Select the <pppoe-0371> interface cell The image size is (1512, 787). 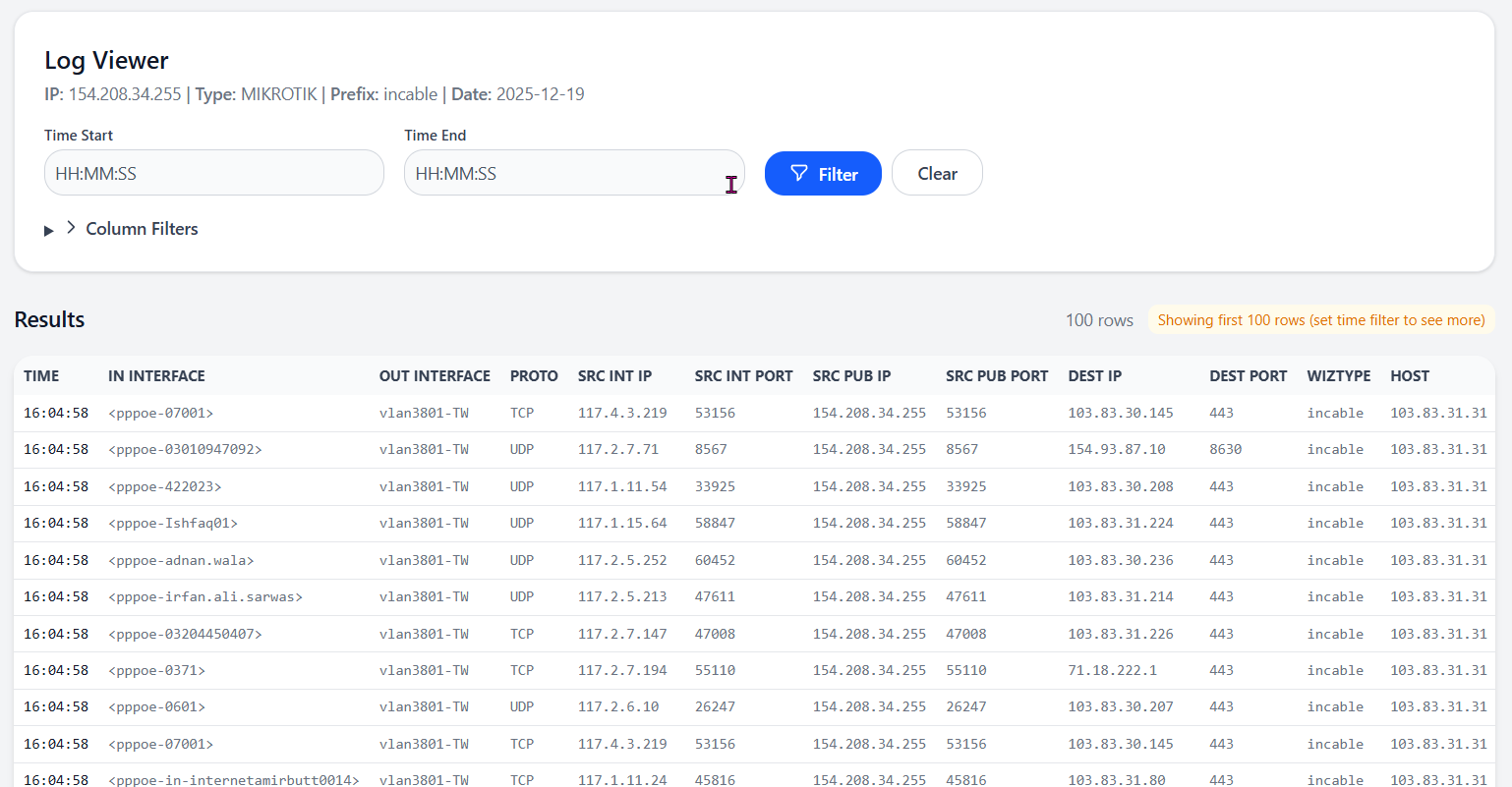click(x=156, y=671)
